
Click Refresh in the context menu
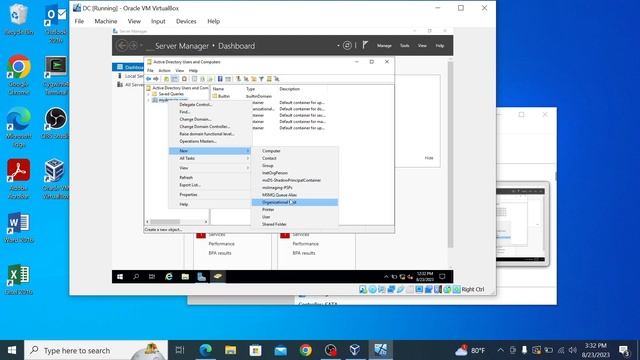click(x=210, y=178)
